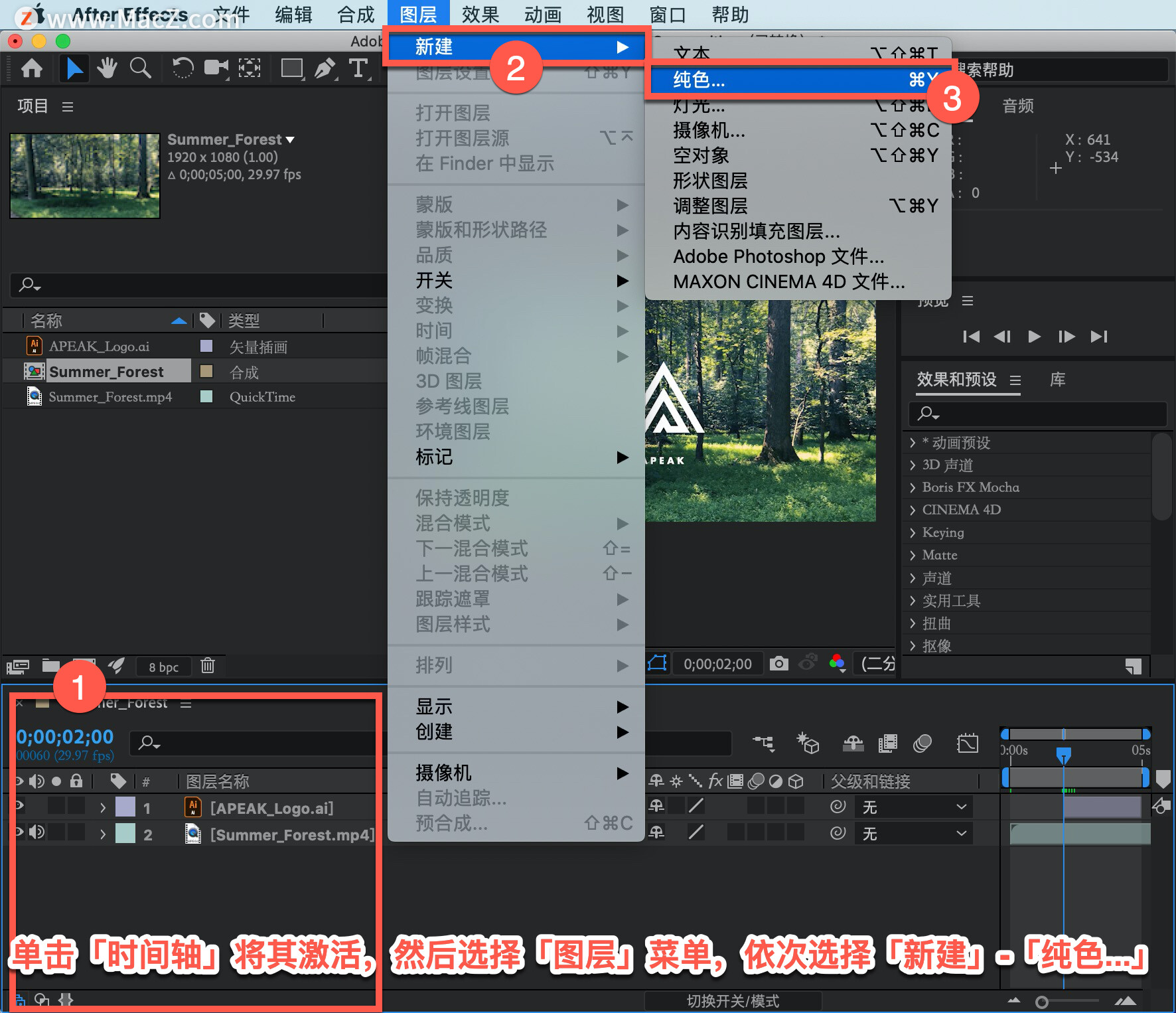Open composition mini-flowchart in timeline
The image size is (1176, 1013).
click(764, 743)
